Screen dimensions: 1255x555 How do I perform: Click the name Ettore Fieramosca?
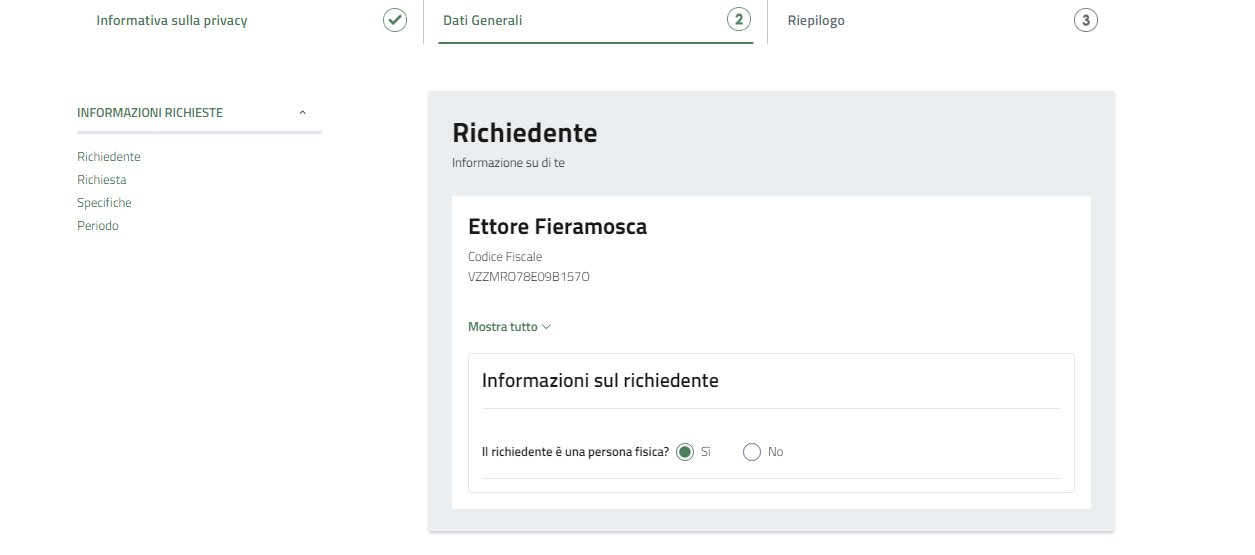point(557,227)
